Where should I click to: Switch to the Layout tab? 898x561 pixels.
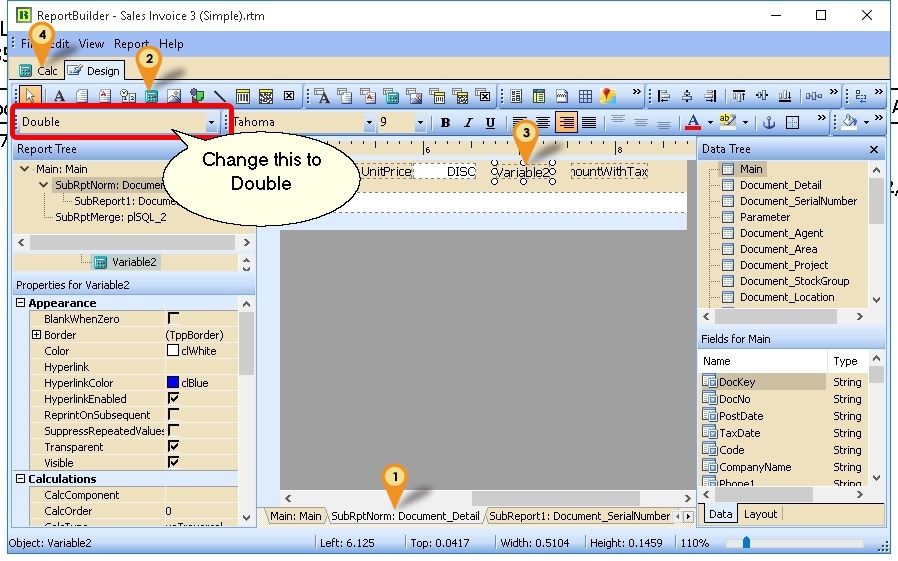coord(760,514)
